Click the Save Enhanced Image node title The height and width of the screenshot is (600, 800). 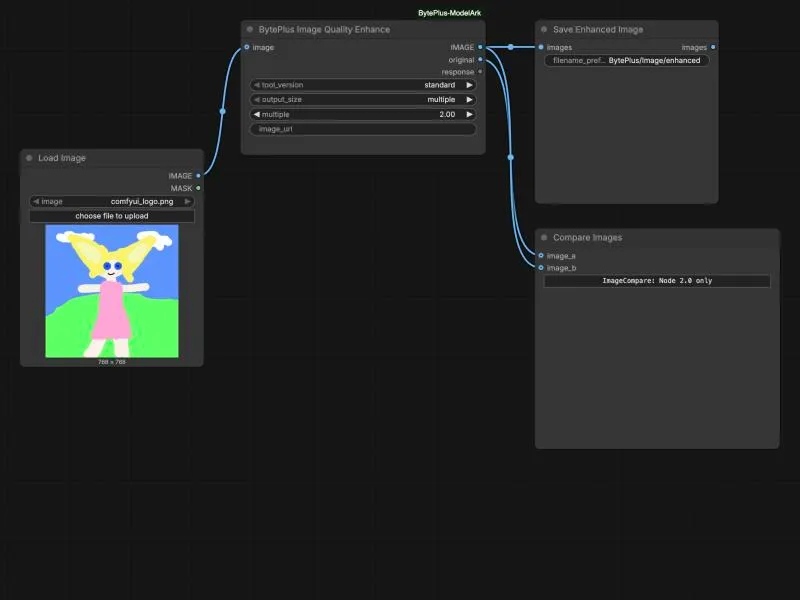(x=598, y=30)
